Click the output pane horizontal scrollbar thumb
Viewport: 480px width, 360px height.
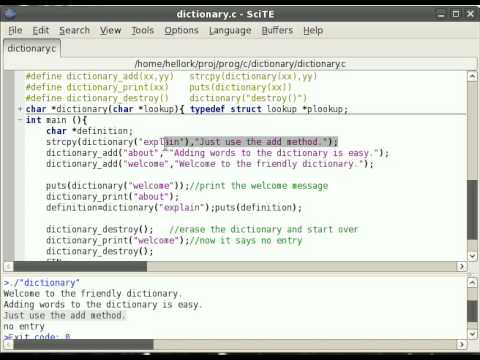(83, 344)
